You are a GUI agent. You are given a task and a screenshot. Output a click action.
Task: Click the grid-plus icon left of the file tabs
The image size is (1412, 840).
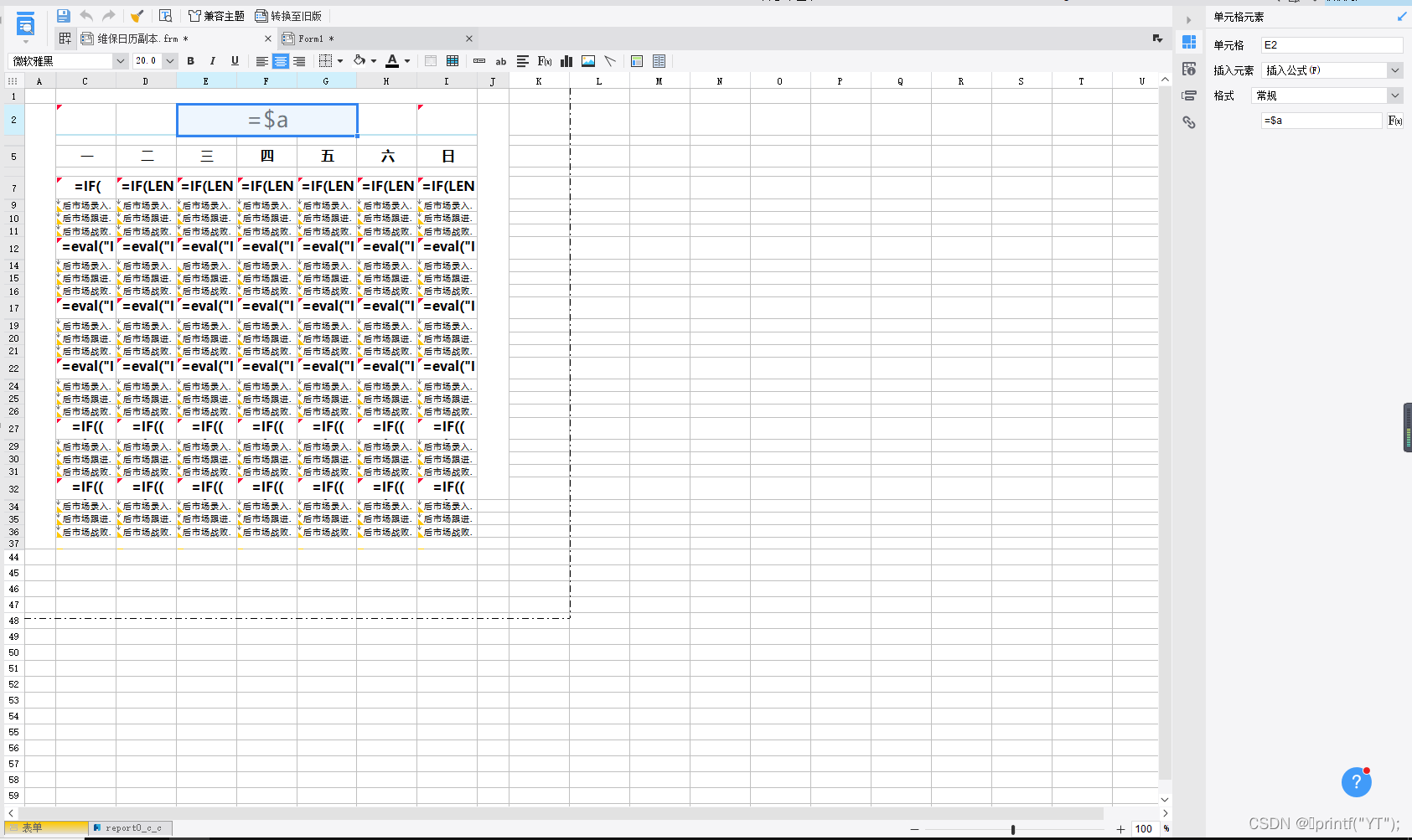65,39
